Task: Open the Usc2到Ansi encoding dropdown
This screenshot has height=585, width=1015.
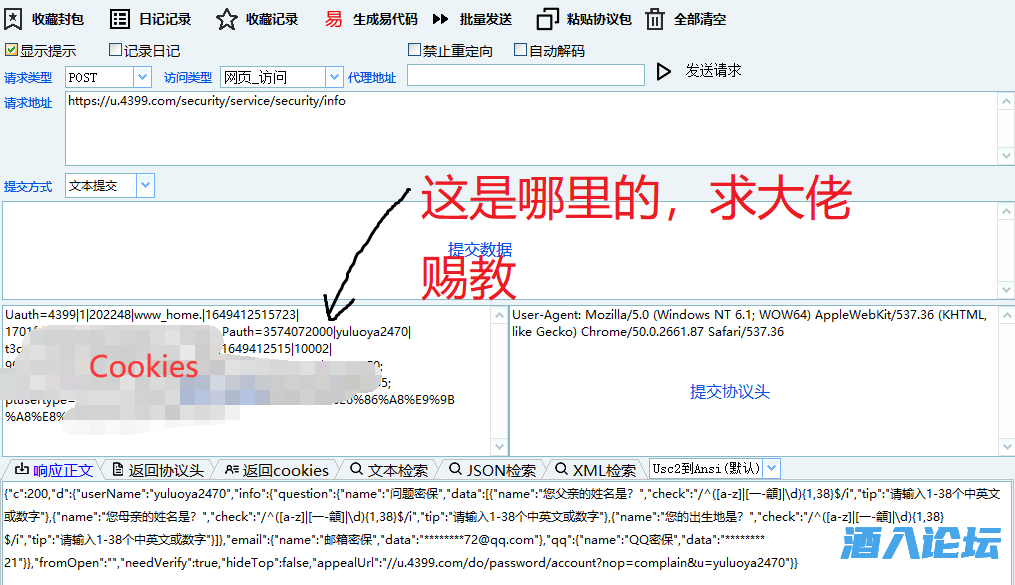Action: [772, 468]
